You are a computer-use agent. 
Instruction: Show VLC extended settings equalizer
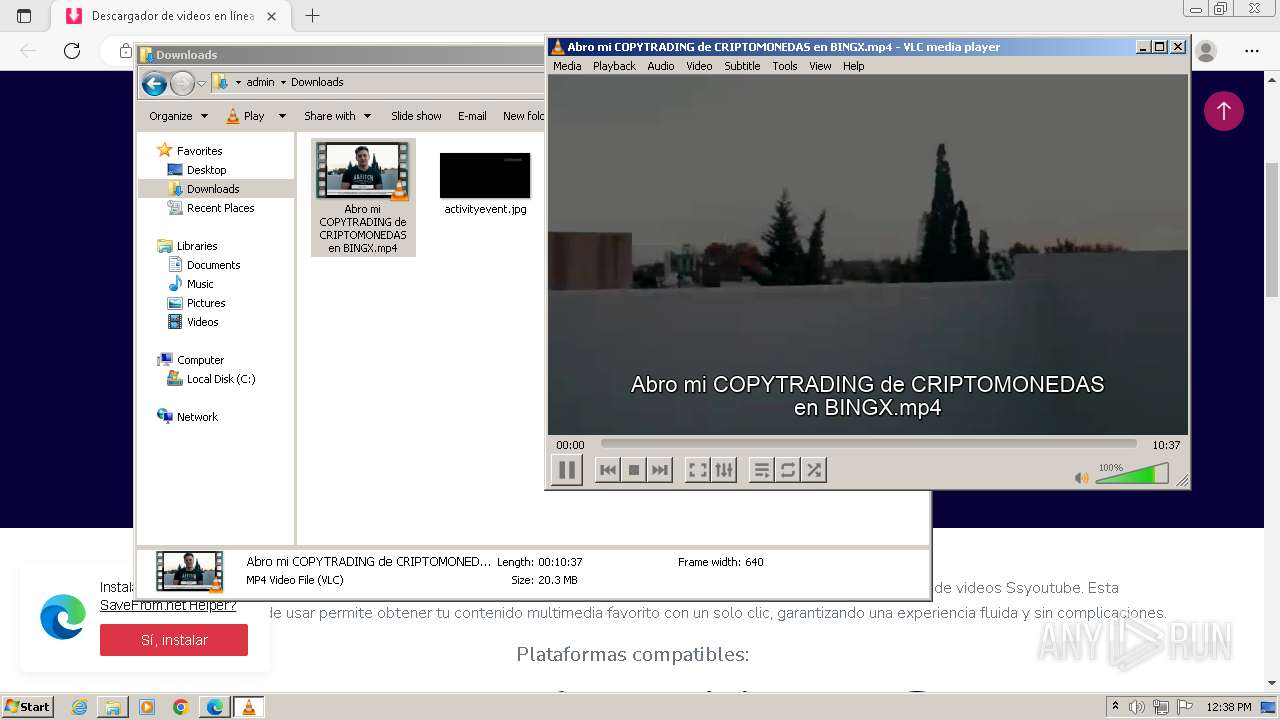724,470
